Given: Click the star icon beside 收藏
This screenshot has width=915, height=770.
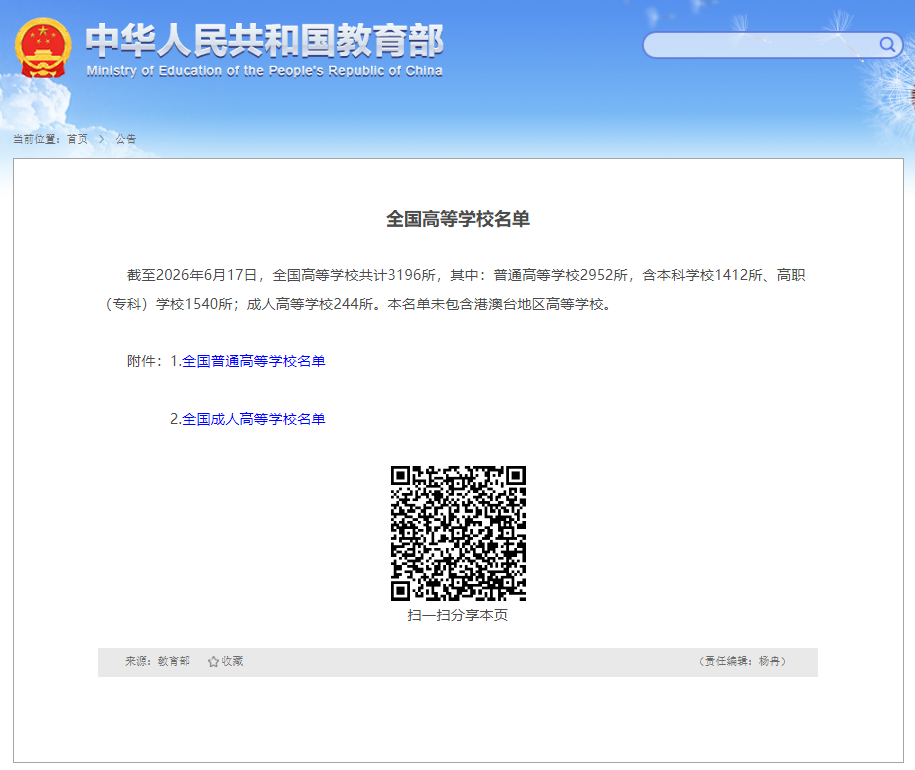Looking at the screenshot, I should (214, 662).
